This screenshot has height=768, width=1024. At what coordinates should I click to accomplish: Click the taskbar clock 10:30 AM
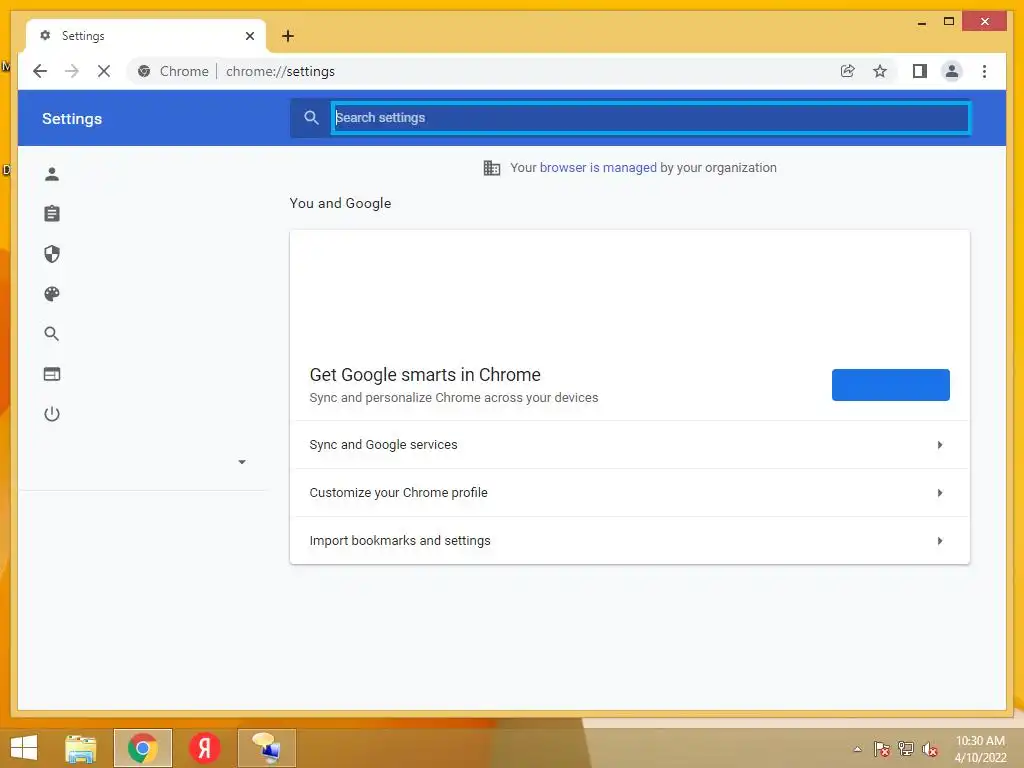pyautogui.click(x=980, y=741)
